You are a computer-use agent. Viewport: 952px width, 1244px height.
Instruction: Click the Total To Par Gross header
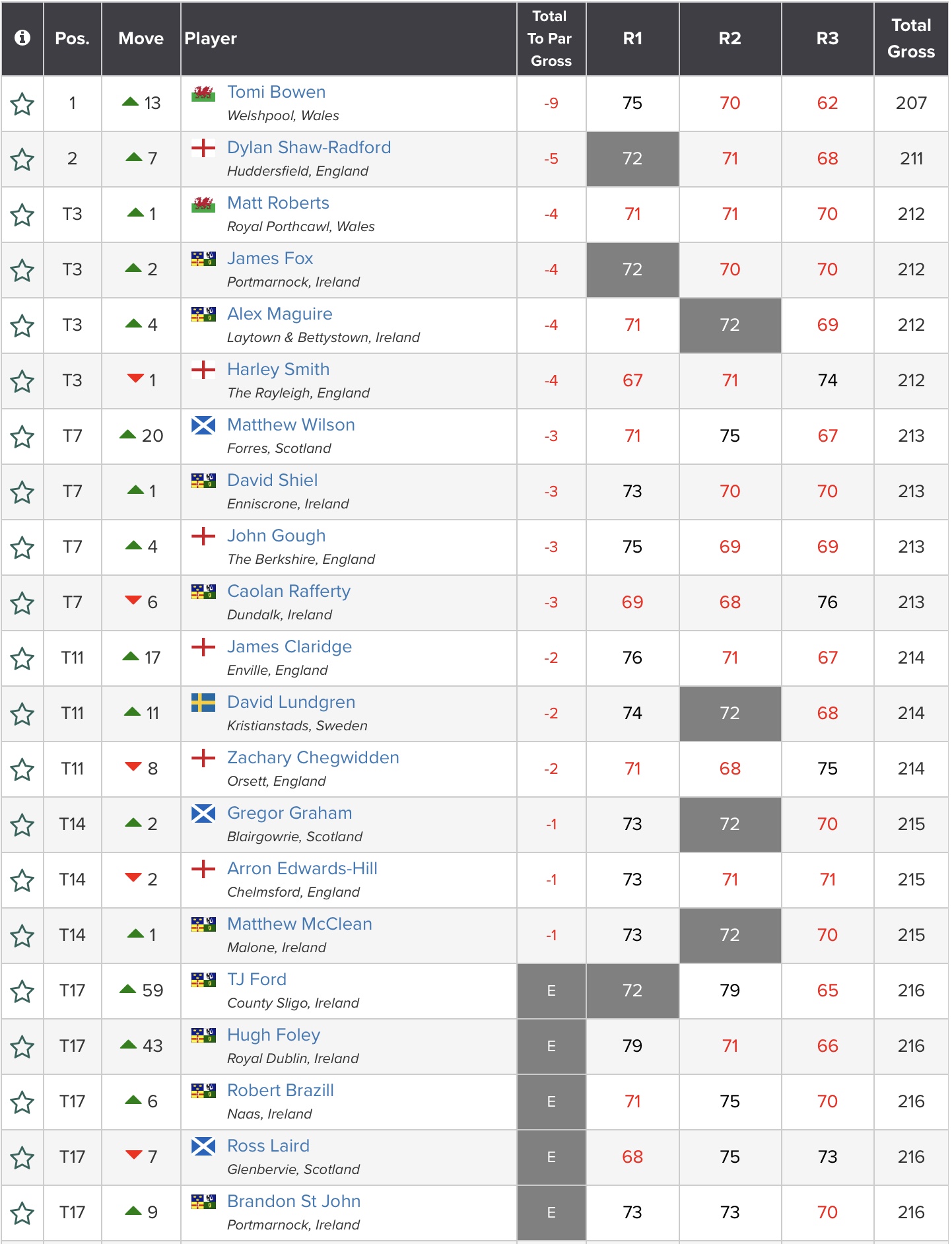pos(551,38)
